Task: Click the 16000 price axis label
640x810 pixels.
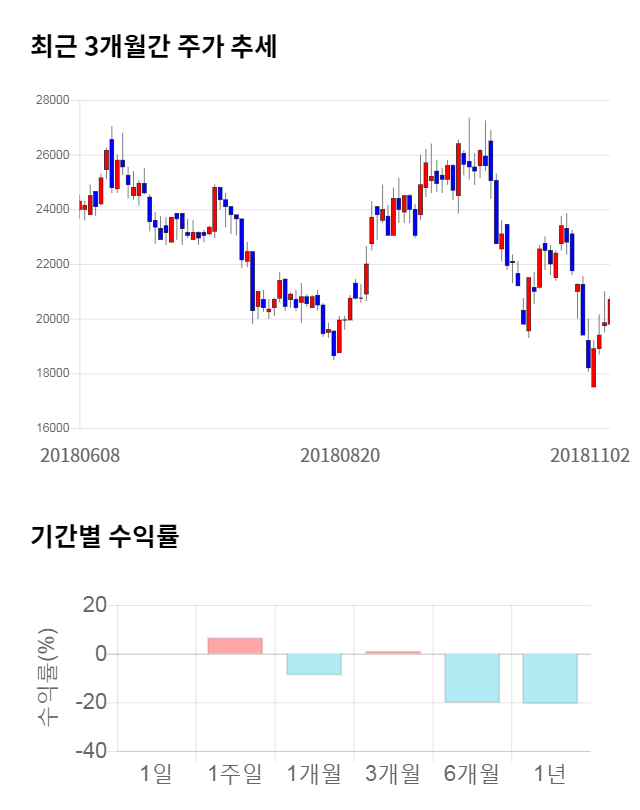Action: point(52,428)
